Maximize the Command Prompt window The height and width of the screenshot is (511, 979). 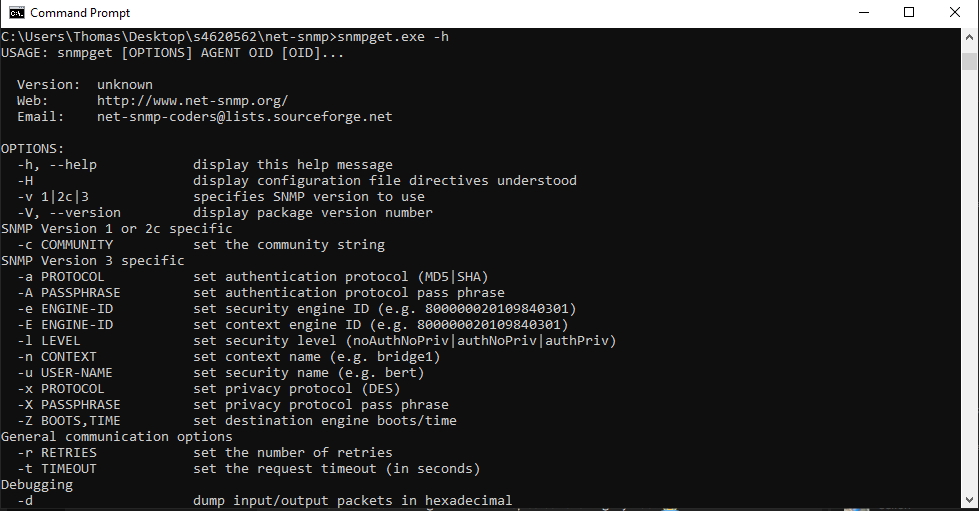909,13
